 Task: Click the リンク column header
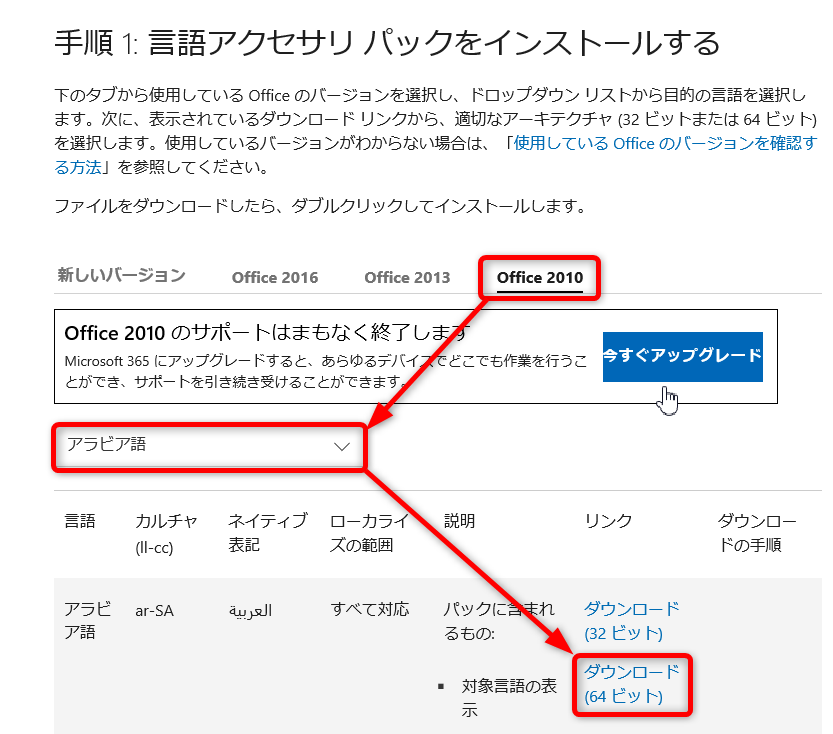608,521
